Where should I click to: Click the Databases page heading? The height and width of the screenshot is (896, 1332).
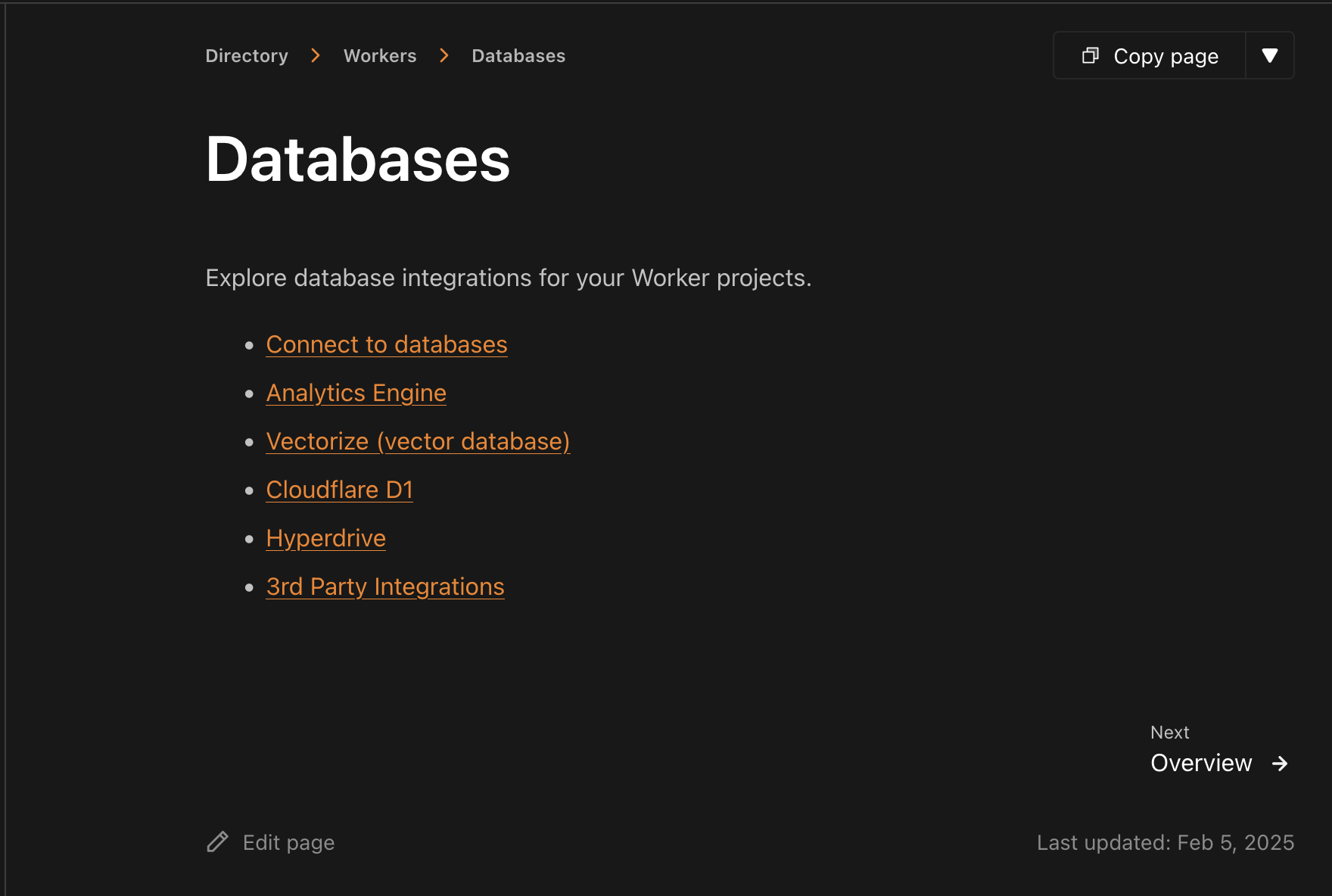point(358,160)
